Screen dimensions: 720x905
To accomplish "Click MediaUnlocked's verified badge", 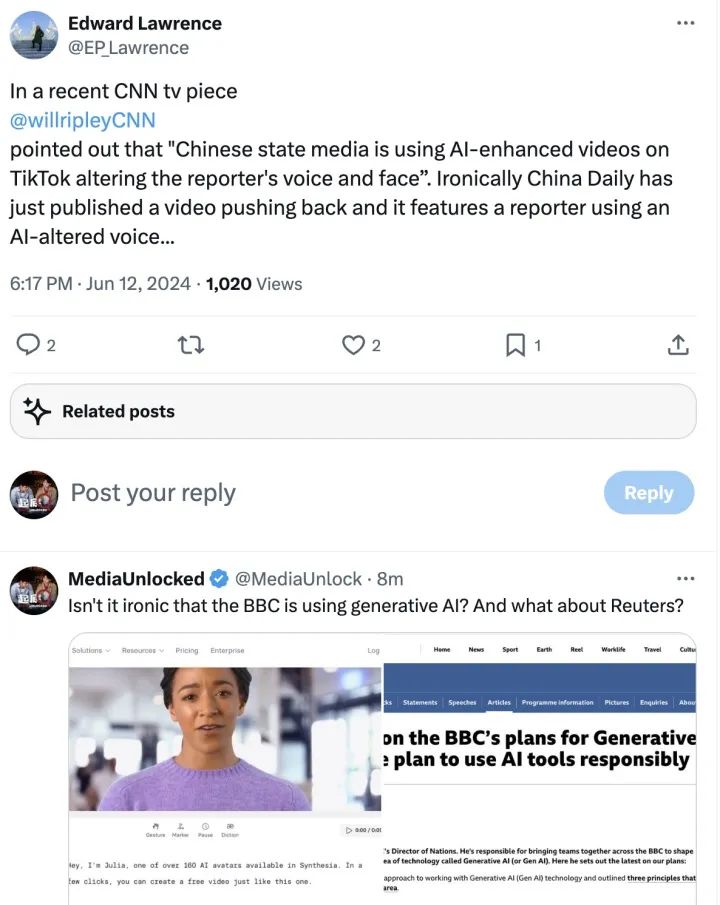I will click(x=219, y=579).
